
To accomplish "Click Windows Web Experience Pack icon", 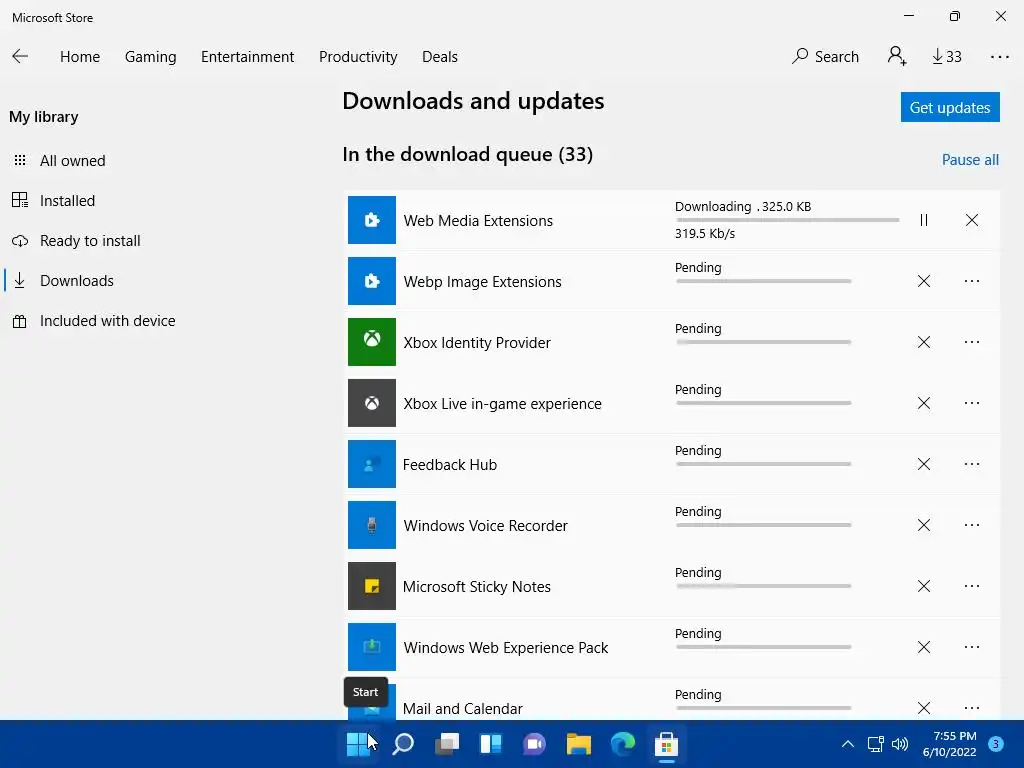I will tap(372, 647).
